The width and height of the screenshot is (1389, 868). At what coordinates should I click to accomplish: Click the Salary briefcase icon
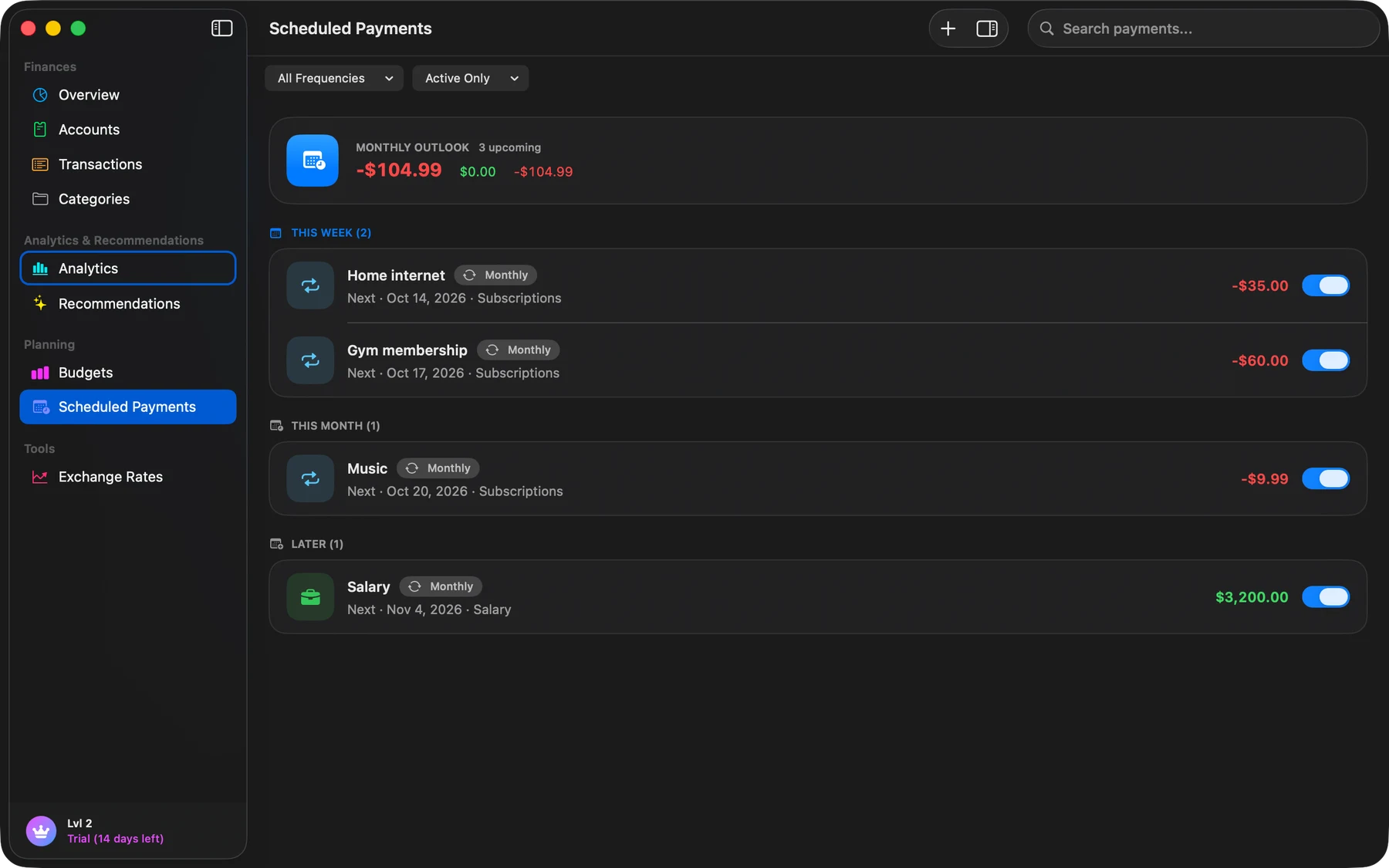(x=310, y=596)
